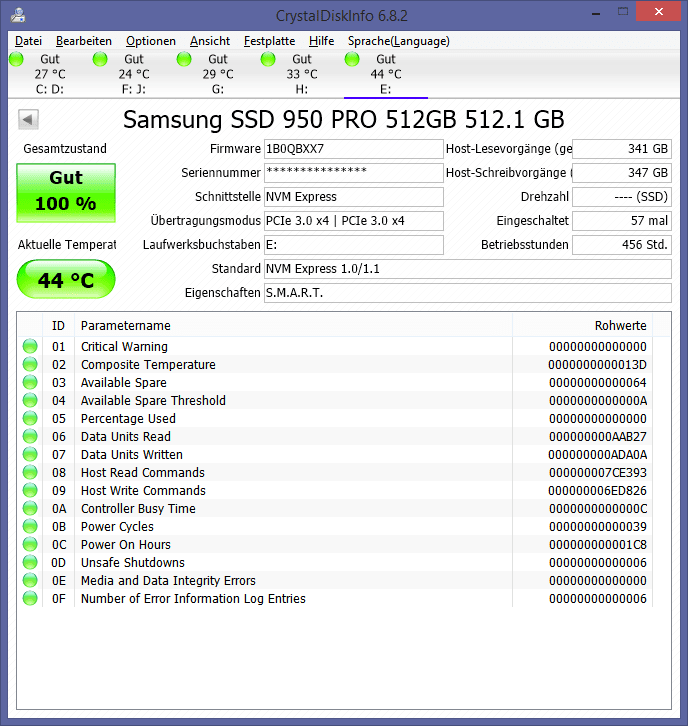
Task: Click status icon for Error Information Log Entries row
Action: tap(30, 598)
